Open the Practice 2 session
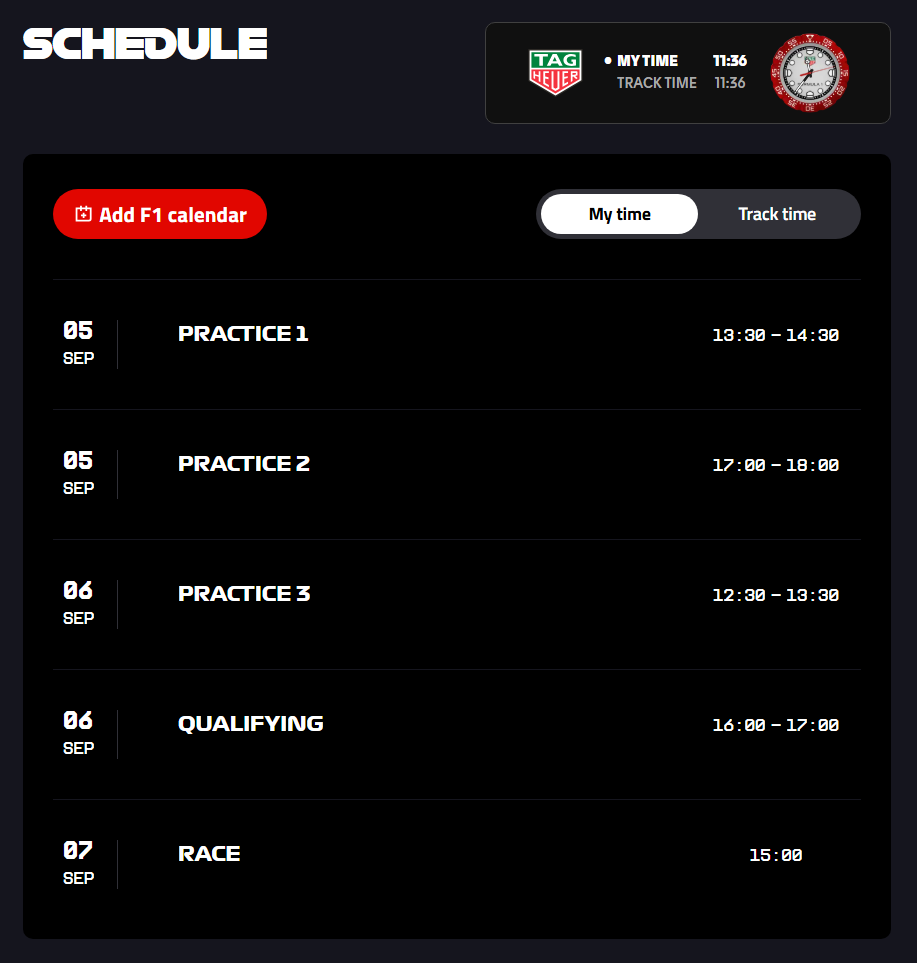Screen dimensions: 917x963 click(x=244, y=464)
